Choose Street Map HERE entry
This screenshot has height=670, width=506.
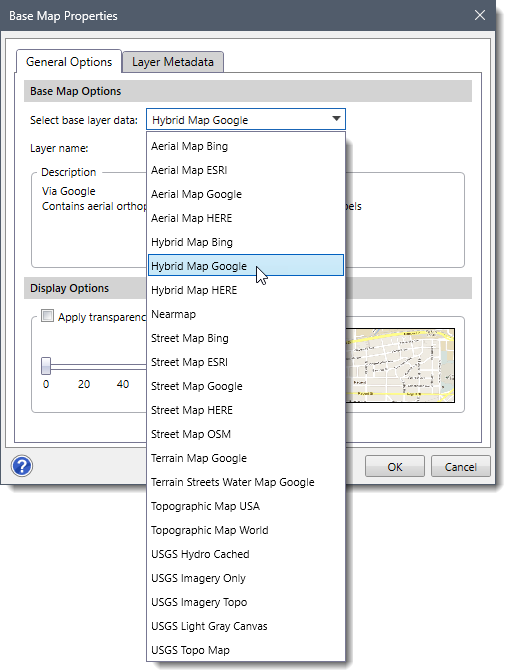click(x=246, y=410)
